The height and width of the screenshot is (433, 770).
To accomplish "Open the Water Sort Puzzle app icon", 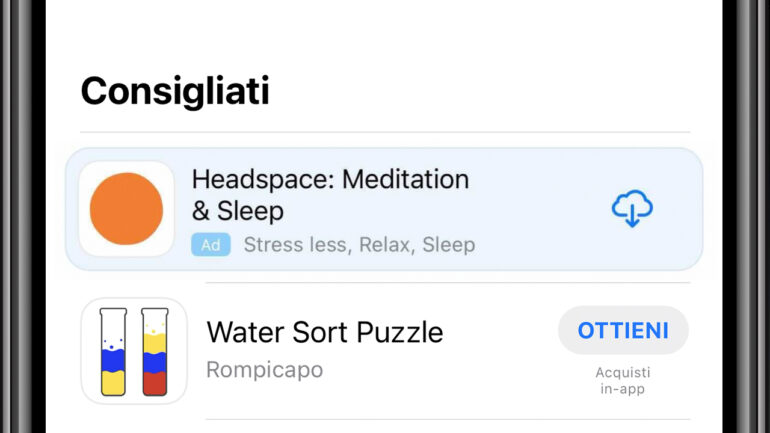I will 134,351.
